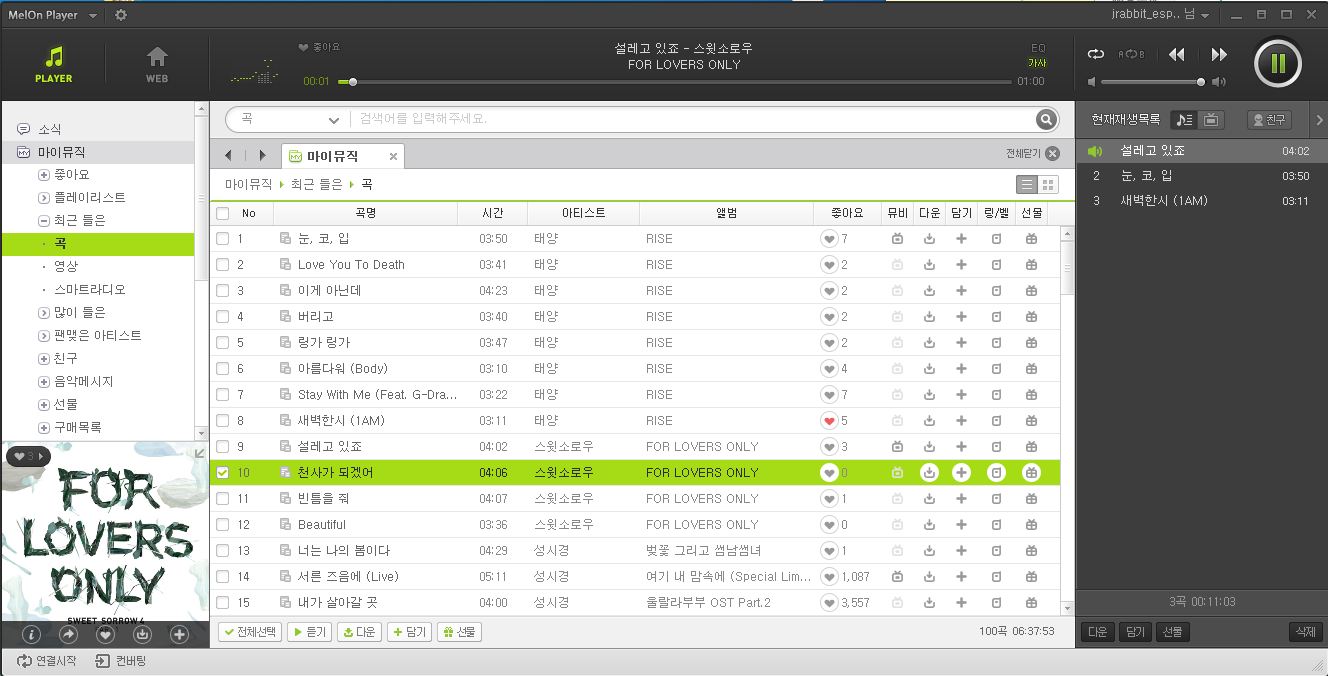
Task: Check the box for song Love You To Death
Action: pos(223,265)
